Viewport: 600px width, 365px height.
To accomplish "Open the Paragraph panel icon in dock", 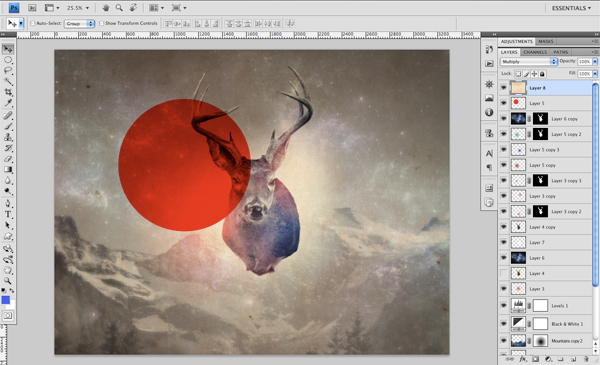I will (489, 167).
